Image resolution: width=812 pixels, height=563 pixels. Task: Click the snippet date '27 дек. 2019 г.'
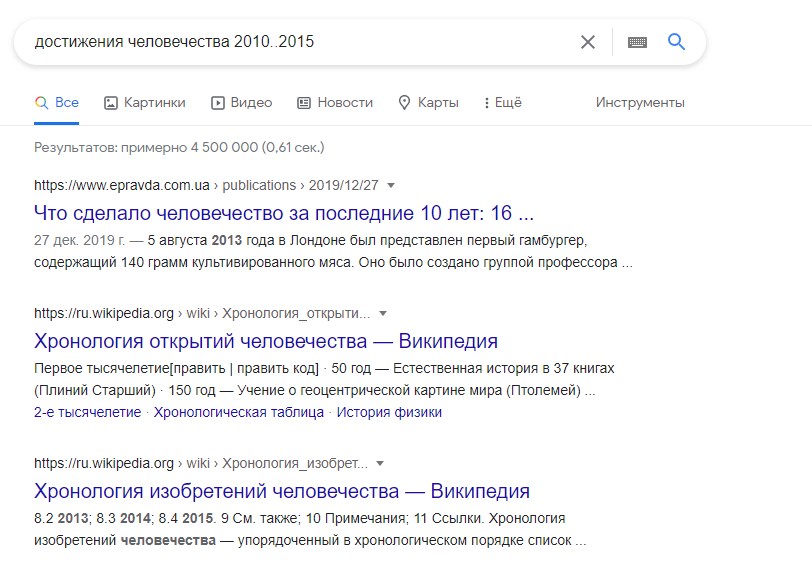[x=79, y=240]
